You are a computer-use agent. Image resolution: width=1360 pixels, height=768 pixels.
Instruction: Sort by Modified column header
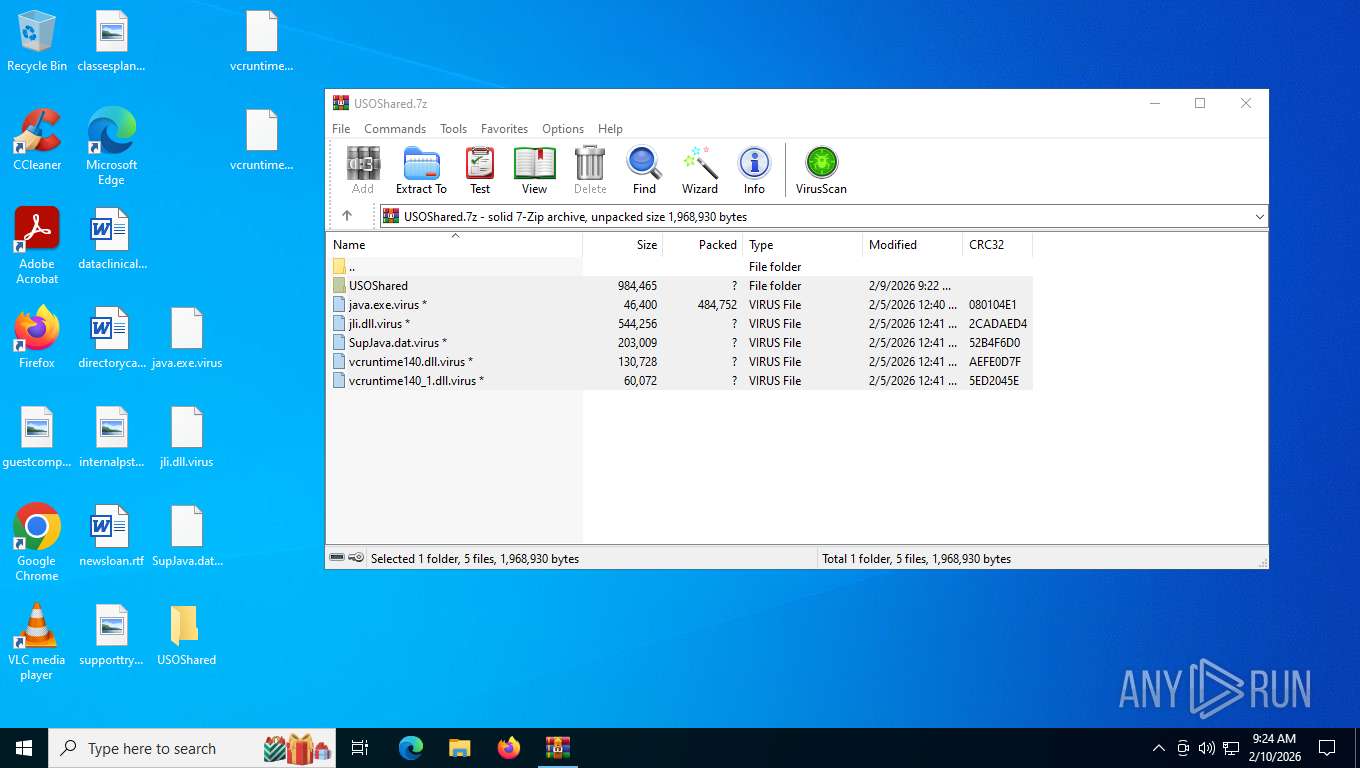coord(913,245)
